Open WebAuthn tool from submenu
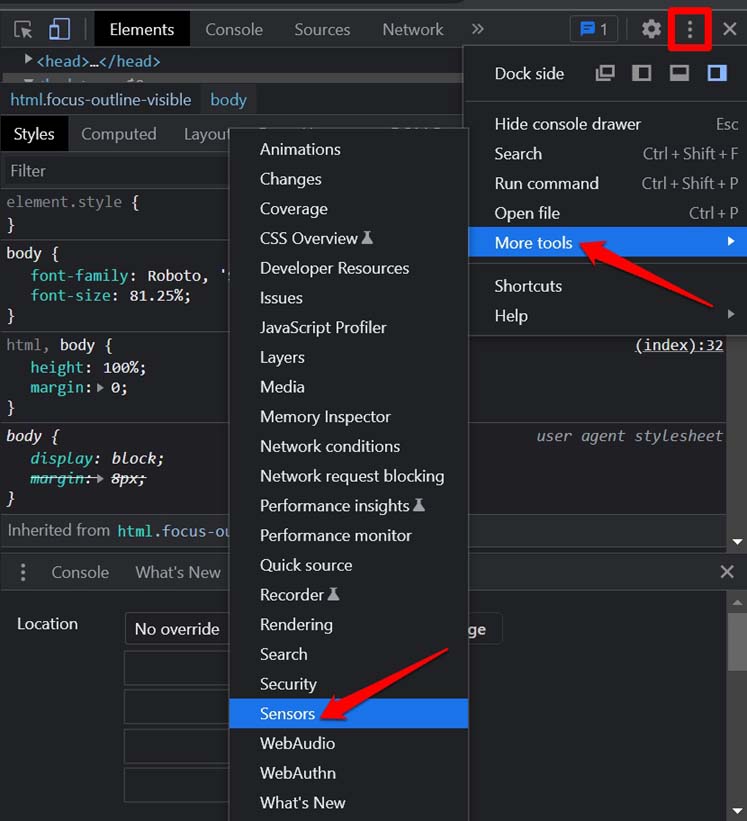 coord(349,773)
